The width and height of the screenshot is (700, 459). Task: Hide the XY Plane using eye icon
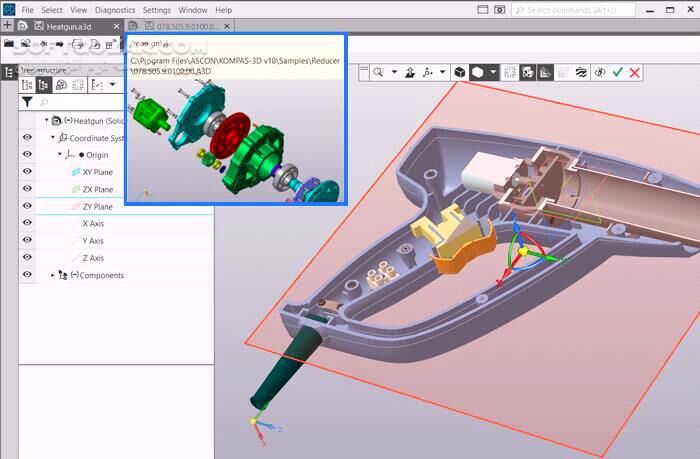tap(27, 172)
